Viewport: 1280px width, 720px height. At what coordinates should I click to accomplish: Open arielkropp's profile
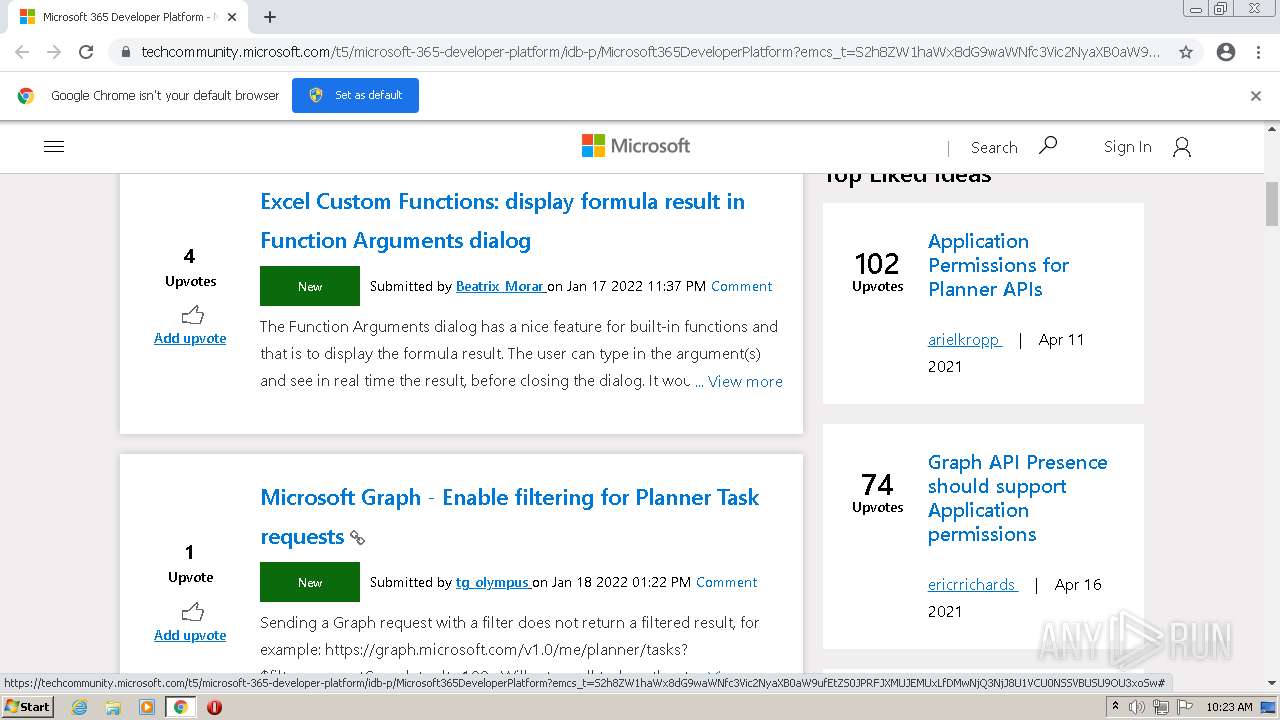[x=964, y=340]
